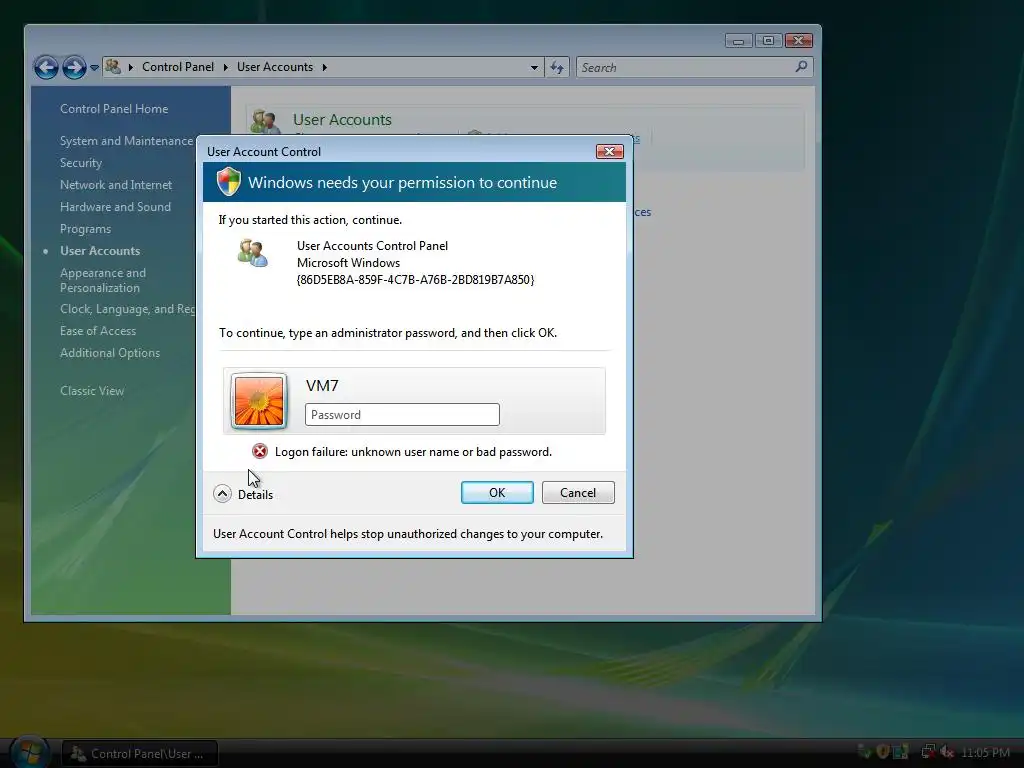Focus the Password field for VM7

click(402, 415)
